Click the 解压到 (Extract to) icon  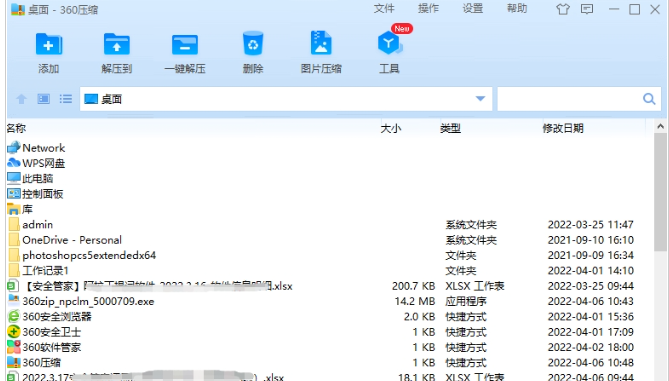[116, 44]
